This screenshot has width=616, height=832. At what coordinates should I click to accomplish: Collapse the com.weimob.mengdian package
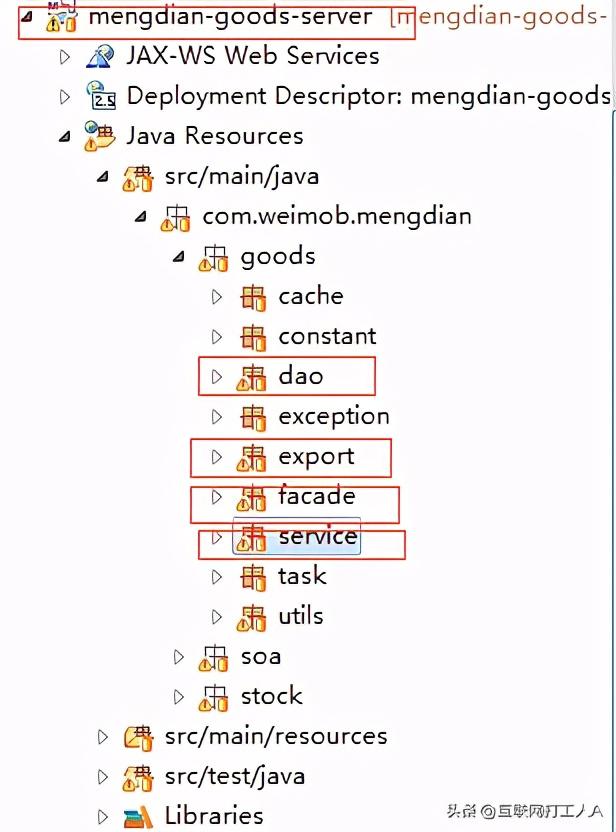[141, 217]
